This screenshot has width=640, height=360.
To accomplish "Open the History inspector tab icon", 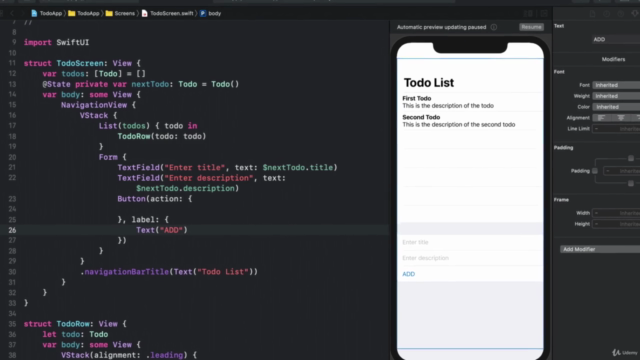I will [x=607, y=13].
